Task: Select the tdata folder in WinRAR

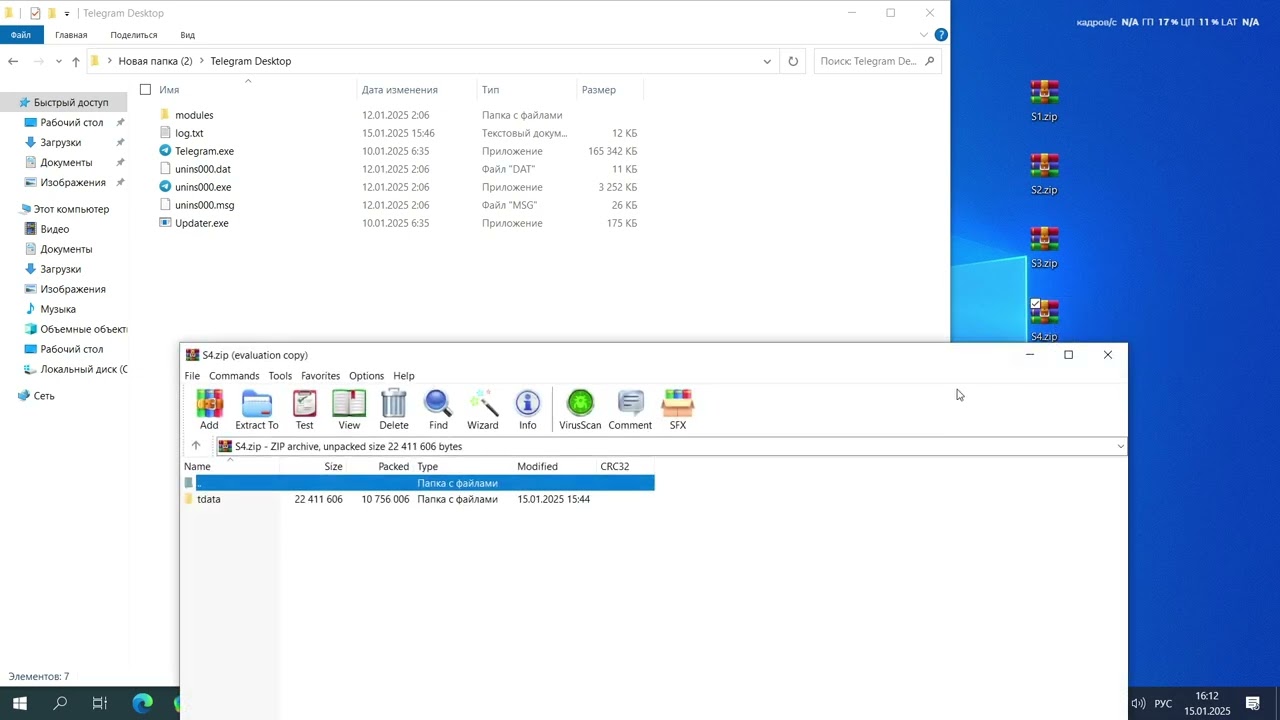Action: click(209, 499)
